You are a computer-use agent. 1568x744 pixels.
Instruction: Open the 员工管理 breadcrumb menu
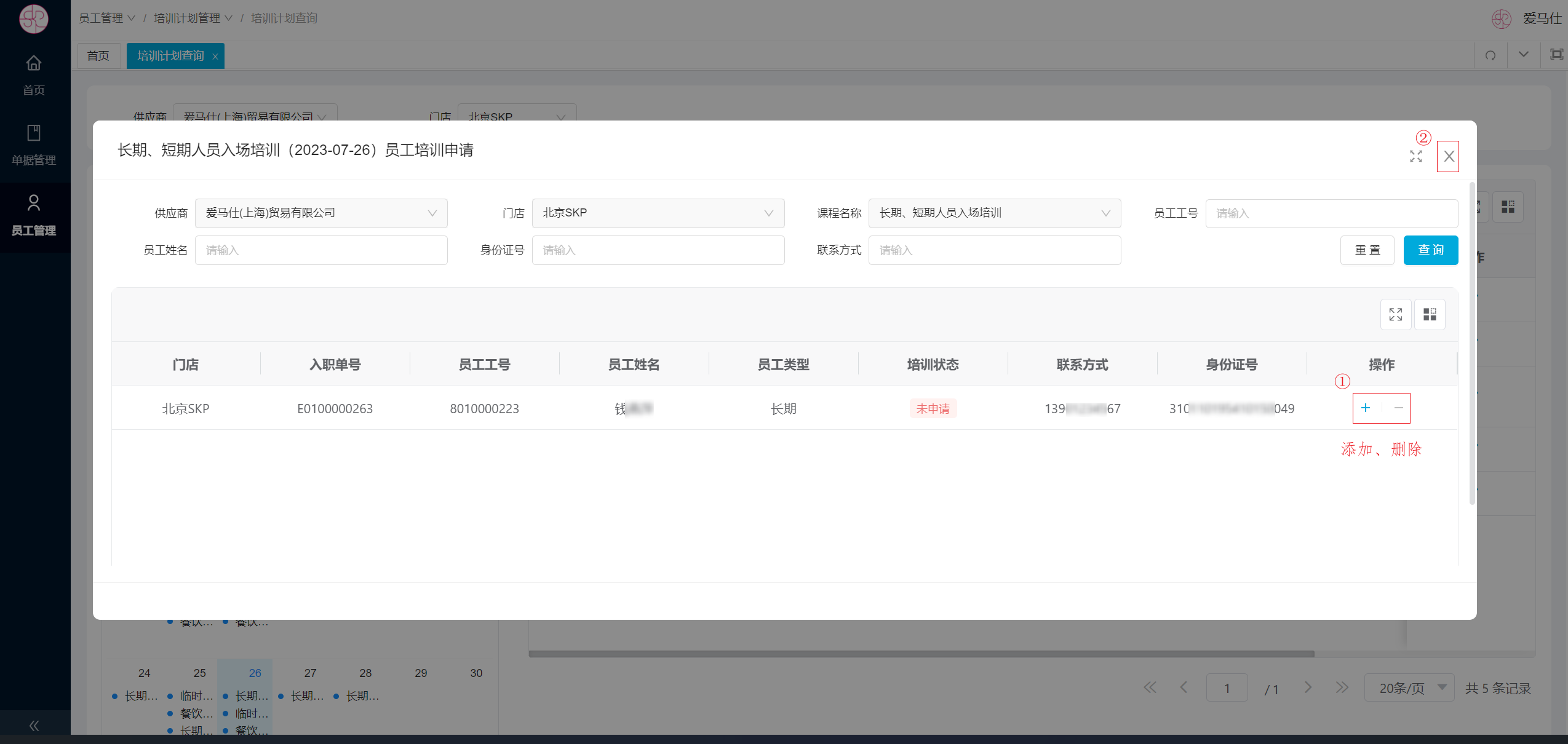pos(106,18)
